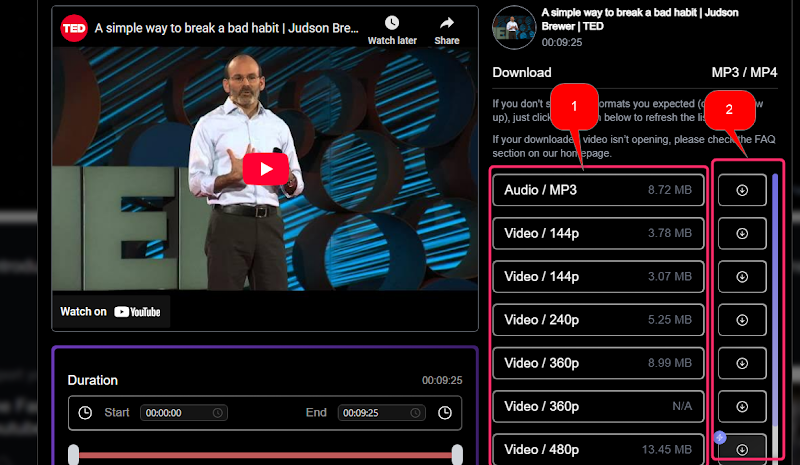
Task: Download the Video / 480p file
Action: point(742,449)
